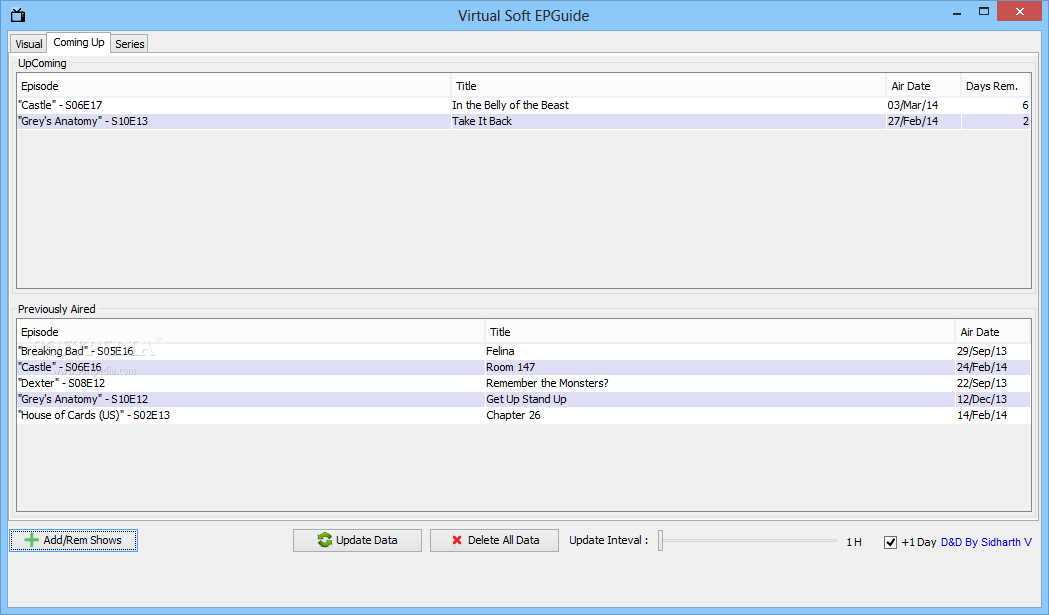Sort Previously Aired by Title header

click(720, 332)
